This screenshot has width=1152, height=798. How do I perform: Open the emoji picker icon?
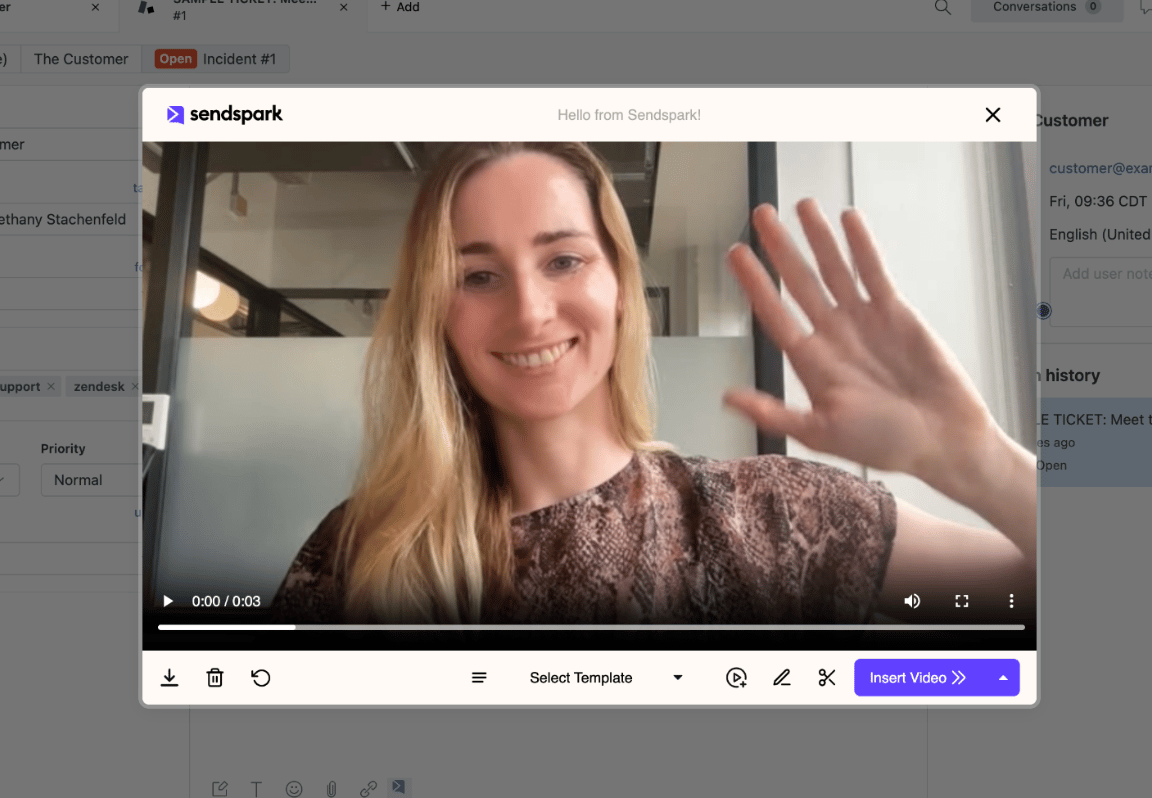[294, 788]
